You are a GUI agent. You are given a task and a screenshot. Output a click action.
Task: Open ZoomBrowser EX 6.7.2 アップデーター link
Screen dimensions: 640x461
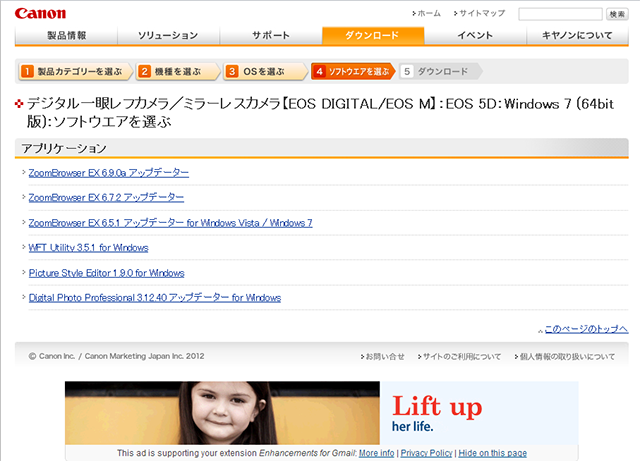coord(106,198)
